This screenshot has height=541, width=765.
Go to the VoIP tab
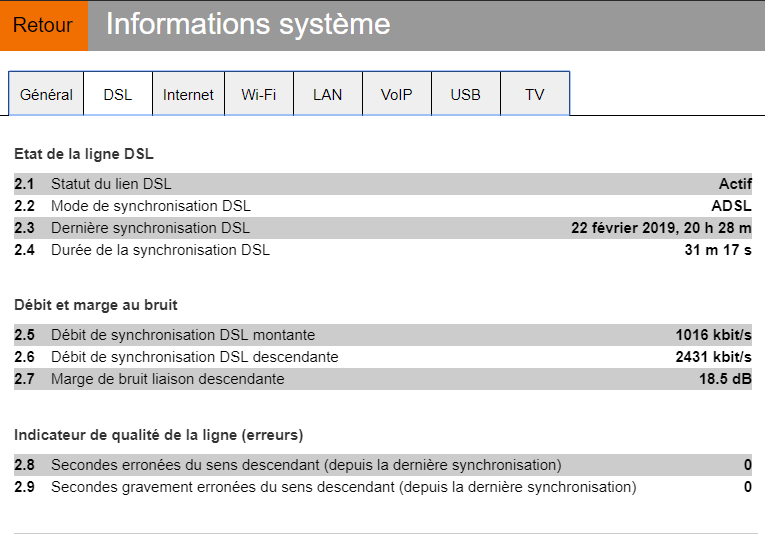click(396, 95)
